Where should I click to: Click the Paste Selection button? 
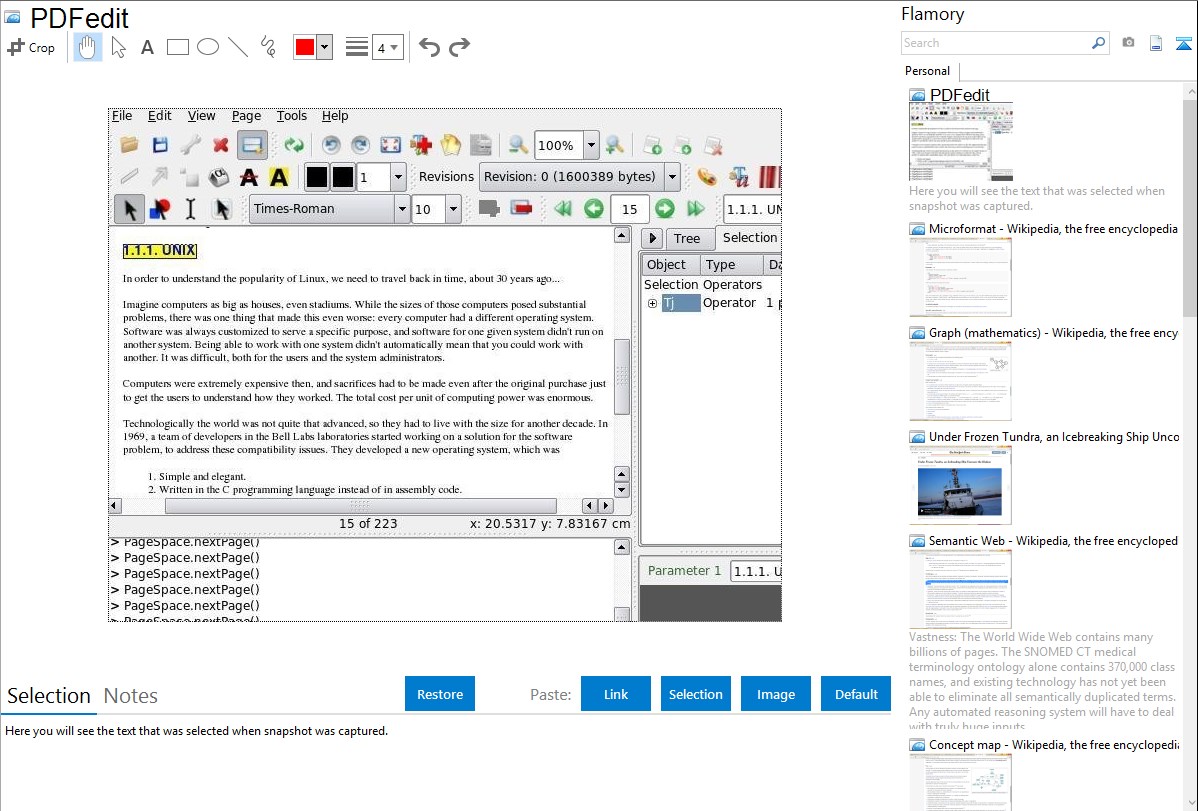pos(695,694)
